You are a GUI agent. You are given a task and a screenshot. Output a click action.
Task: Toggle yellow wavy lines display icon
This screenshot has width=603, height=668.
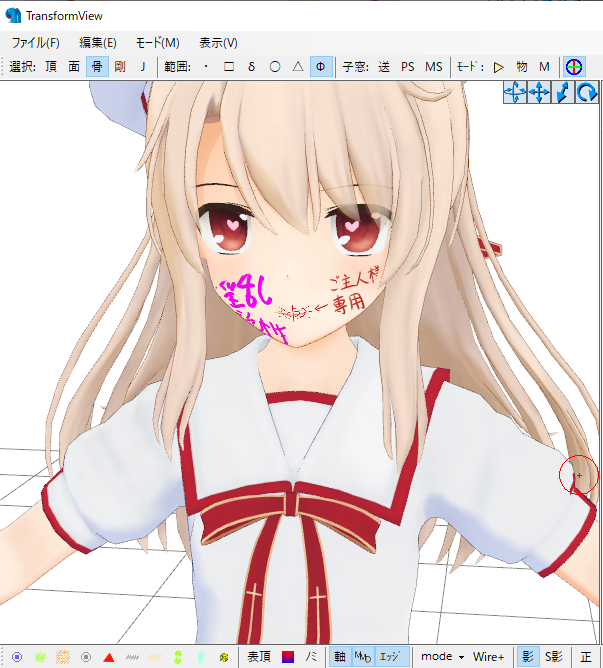(x=155, y=657)
